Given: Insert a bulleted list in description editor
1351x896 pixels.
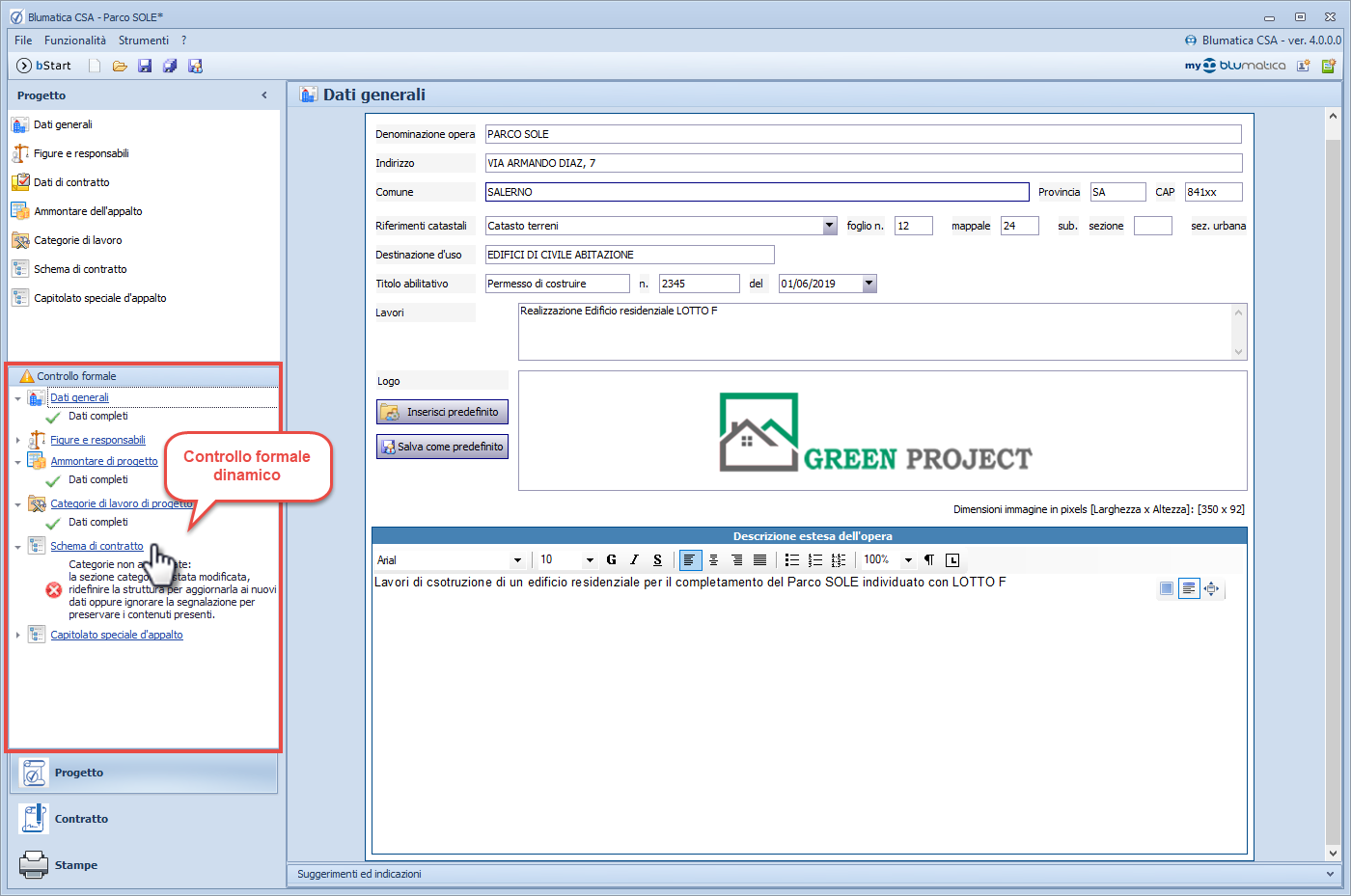Looking at the screenshot, I should [x=791, y=559].
